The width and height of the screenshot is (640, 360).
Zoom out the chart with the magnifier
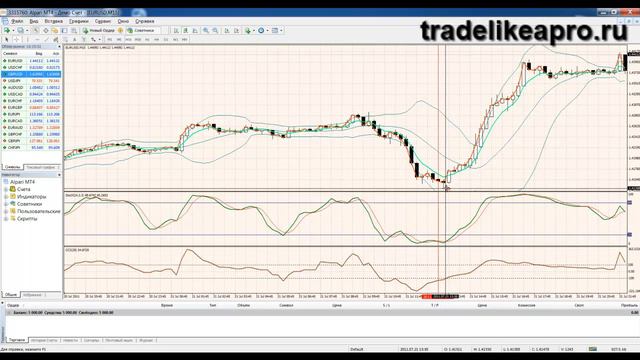215,30
